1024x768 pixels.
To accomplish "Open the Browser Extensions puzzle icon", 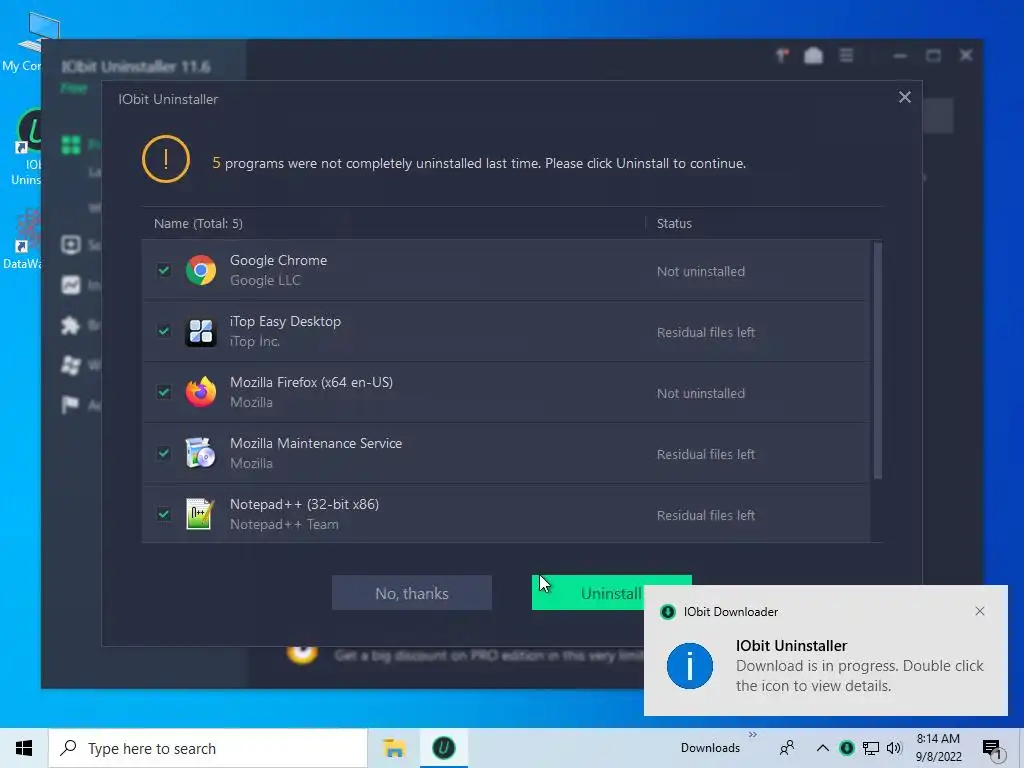I will pos(71,325).
